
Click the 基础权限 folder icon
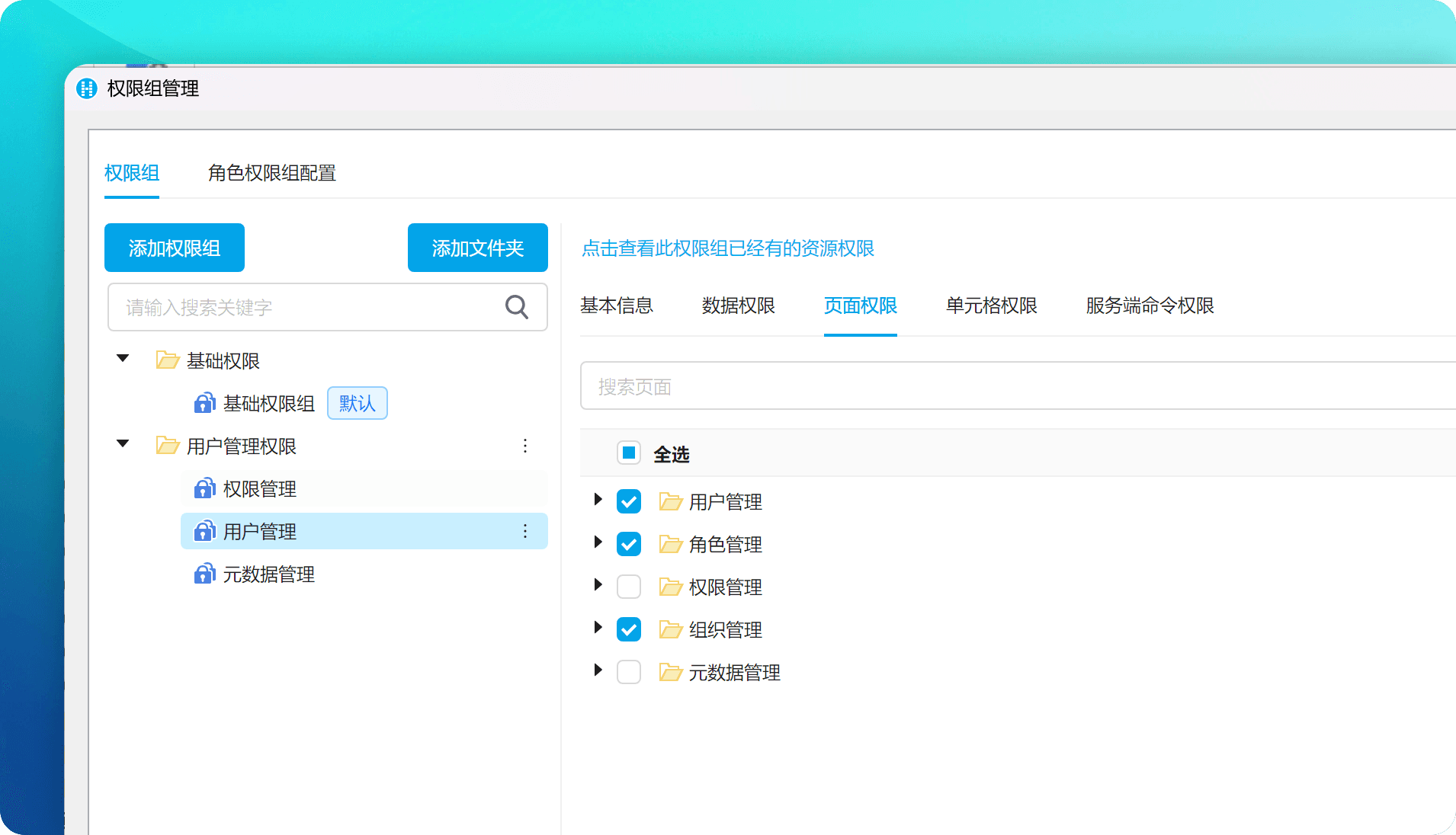coord(167,360)
